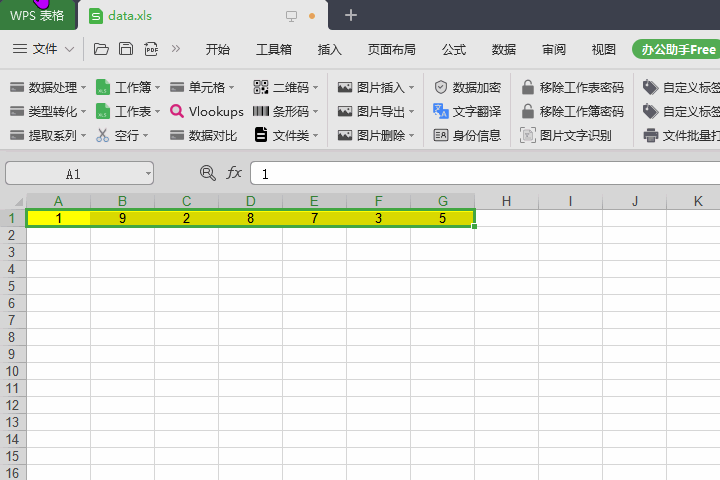Click into the formula bar field
720x480 pixels.
pos(485,173)
